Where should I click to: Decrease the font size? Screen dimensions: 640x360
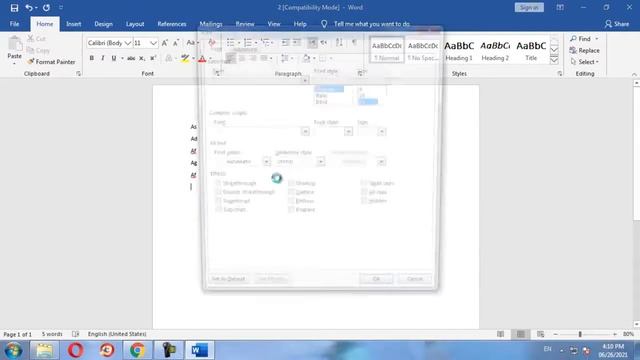(x=176, y=43)
